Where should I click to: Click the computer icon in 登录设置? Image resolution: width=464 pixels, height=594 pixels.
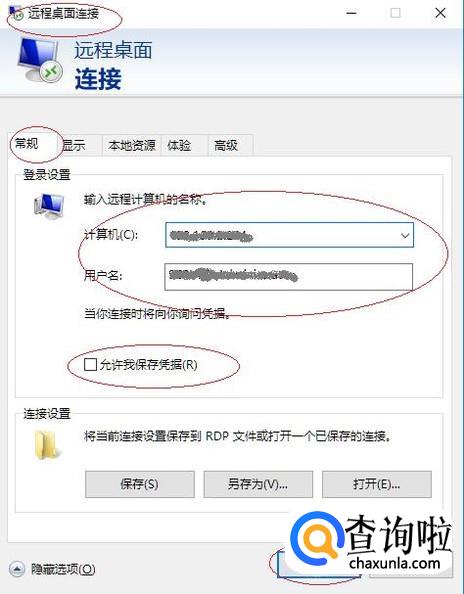pyautogui.click(x=48, y=206)
